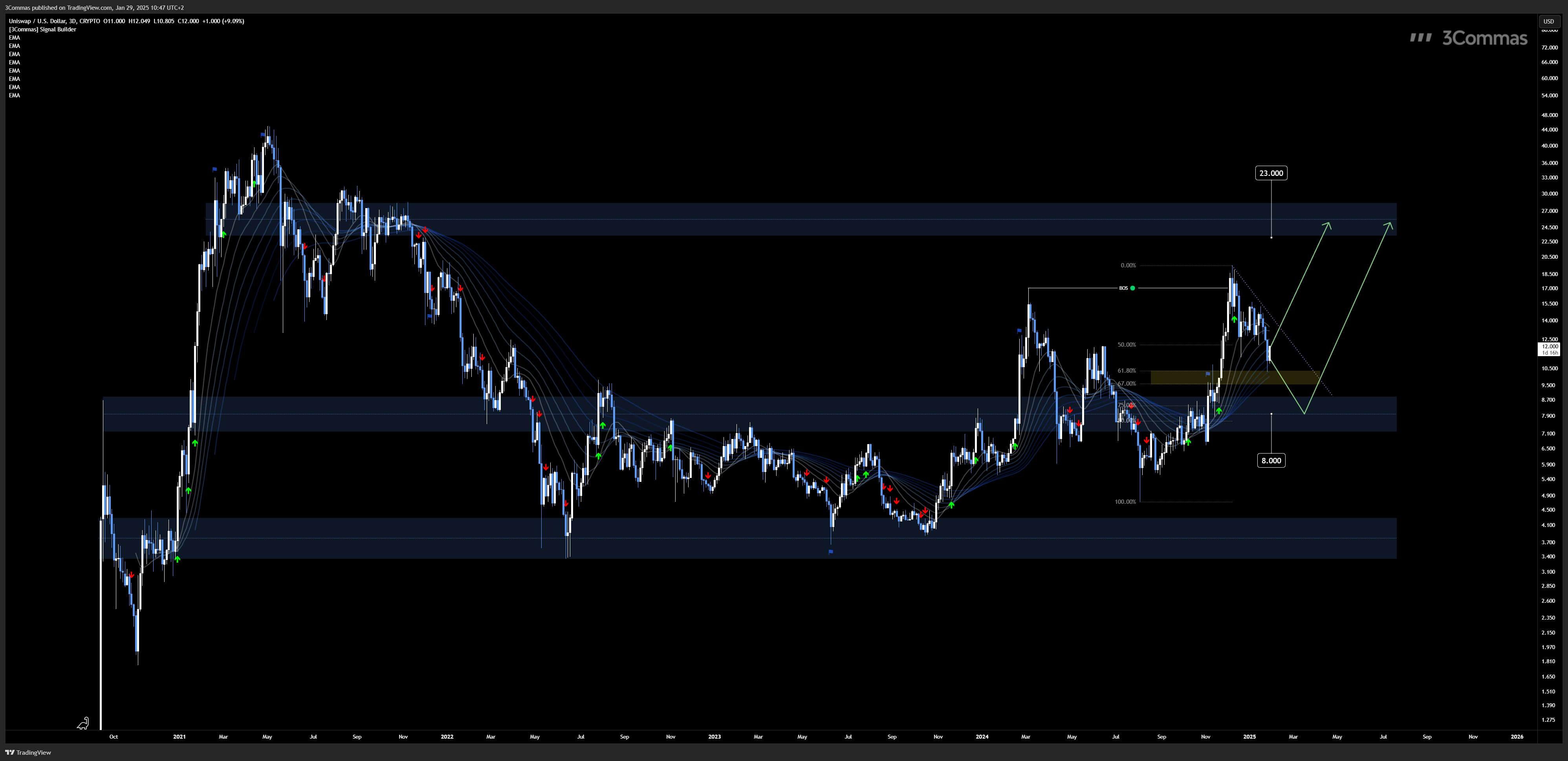Click '1.275' on the price scale
Screen dimensions: 1568x761
1549,720
